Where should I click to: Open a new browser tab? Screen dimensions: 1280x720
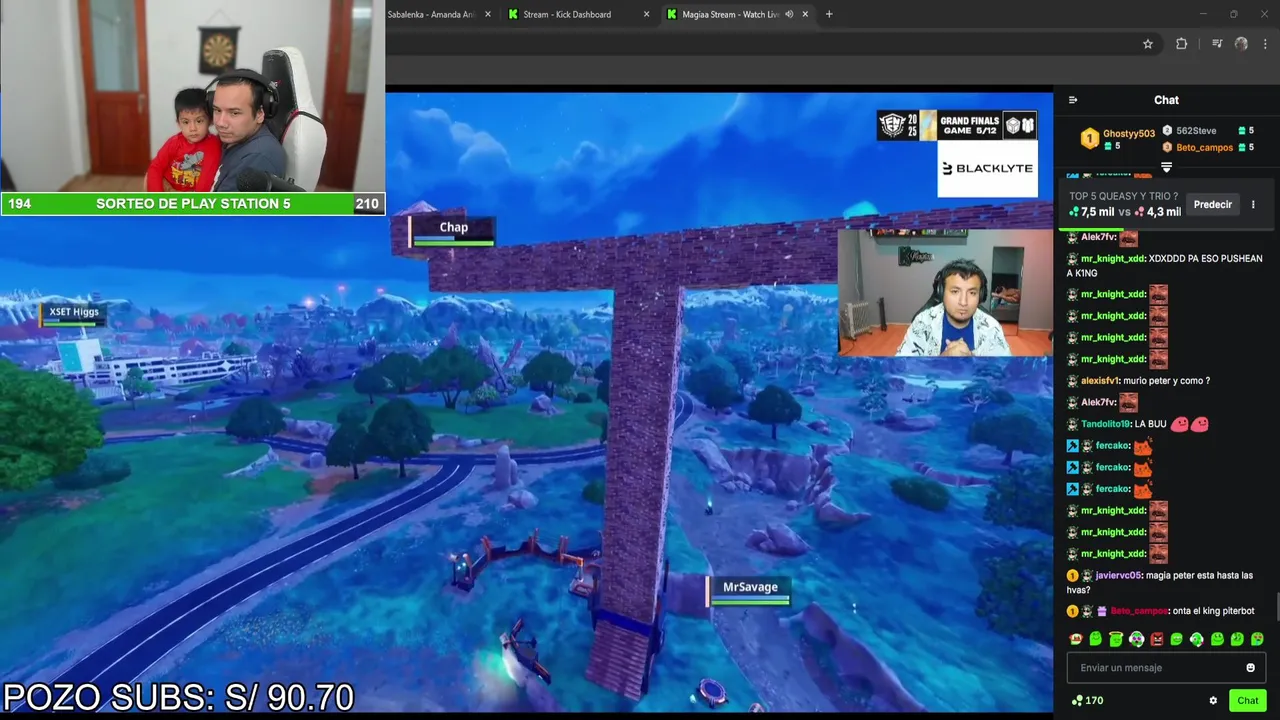(829, 14)
